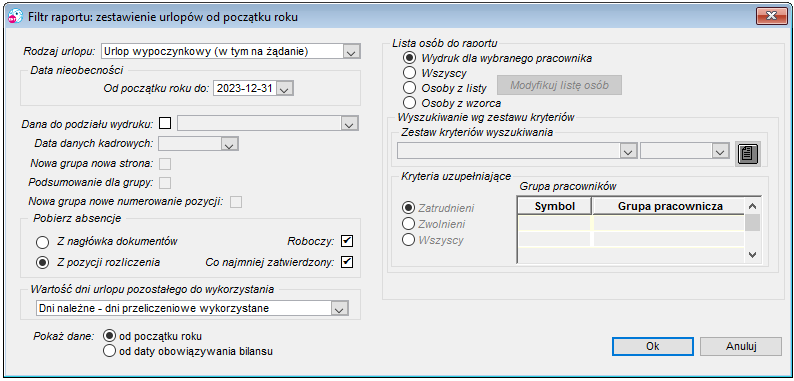
Task: Enable Dana do podziału wydruku checkbox
Action: pyautogui.click(x=165, y=123)
